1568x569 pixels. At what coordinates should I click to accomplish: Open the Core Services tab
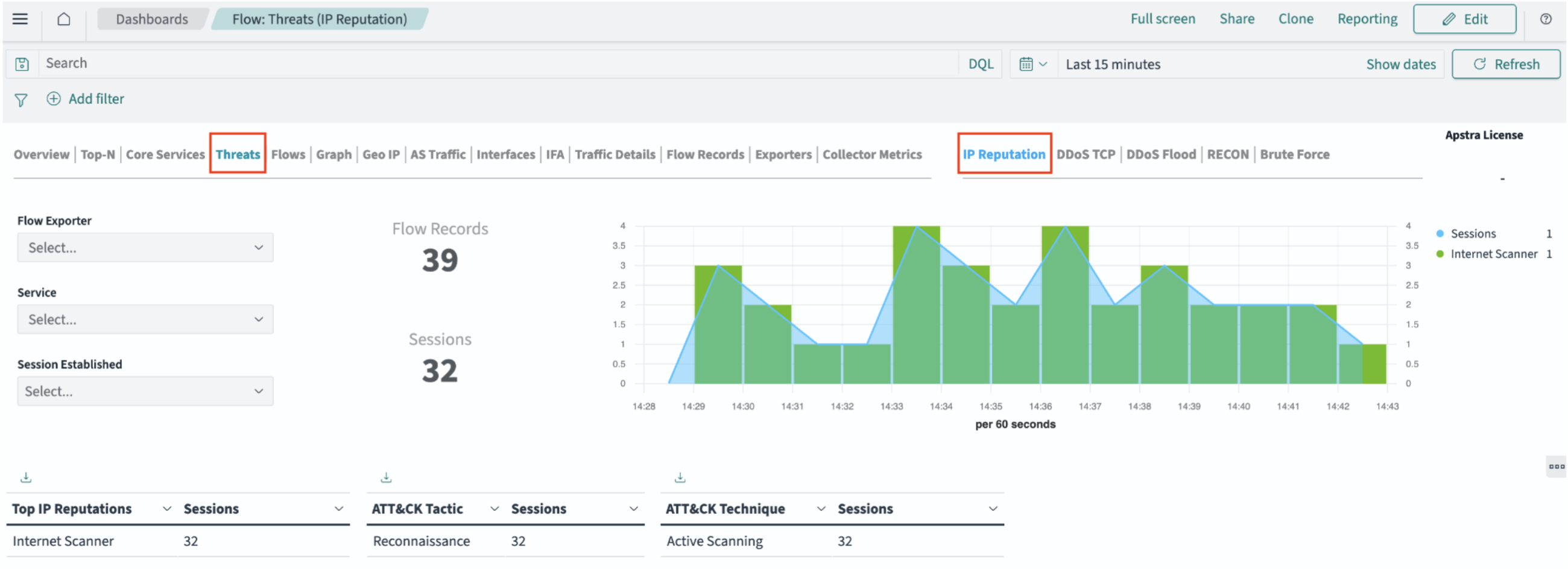(165, 154)
